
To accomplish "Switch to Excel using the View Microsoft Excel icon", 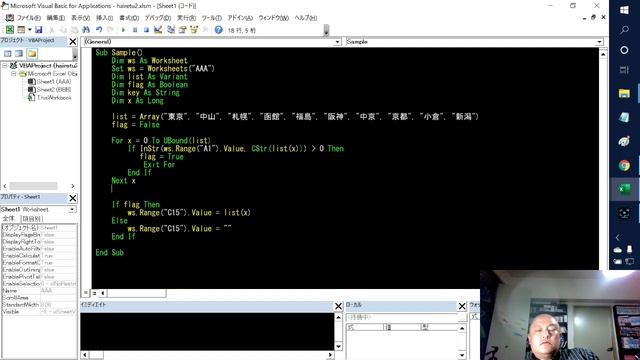I will click(10, 29).
